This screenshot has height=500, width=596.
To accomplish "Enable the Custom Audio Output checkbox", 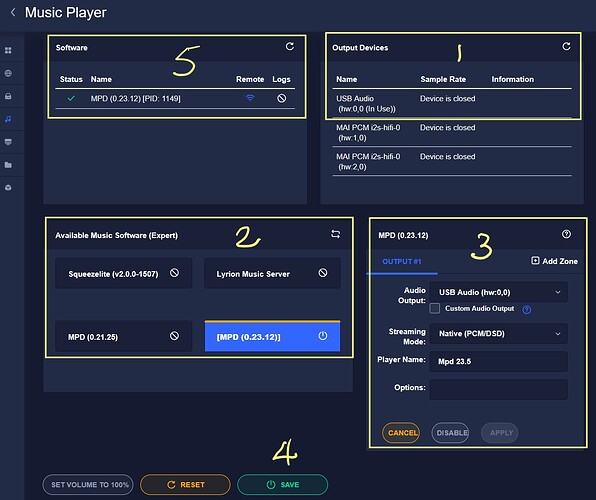I will tap(434, 308).
